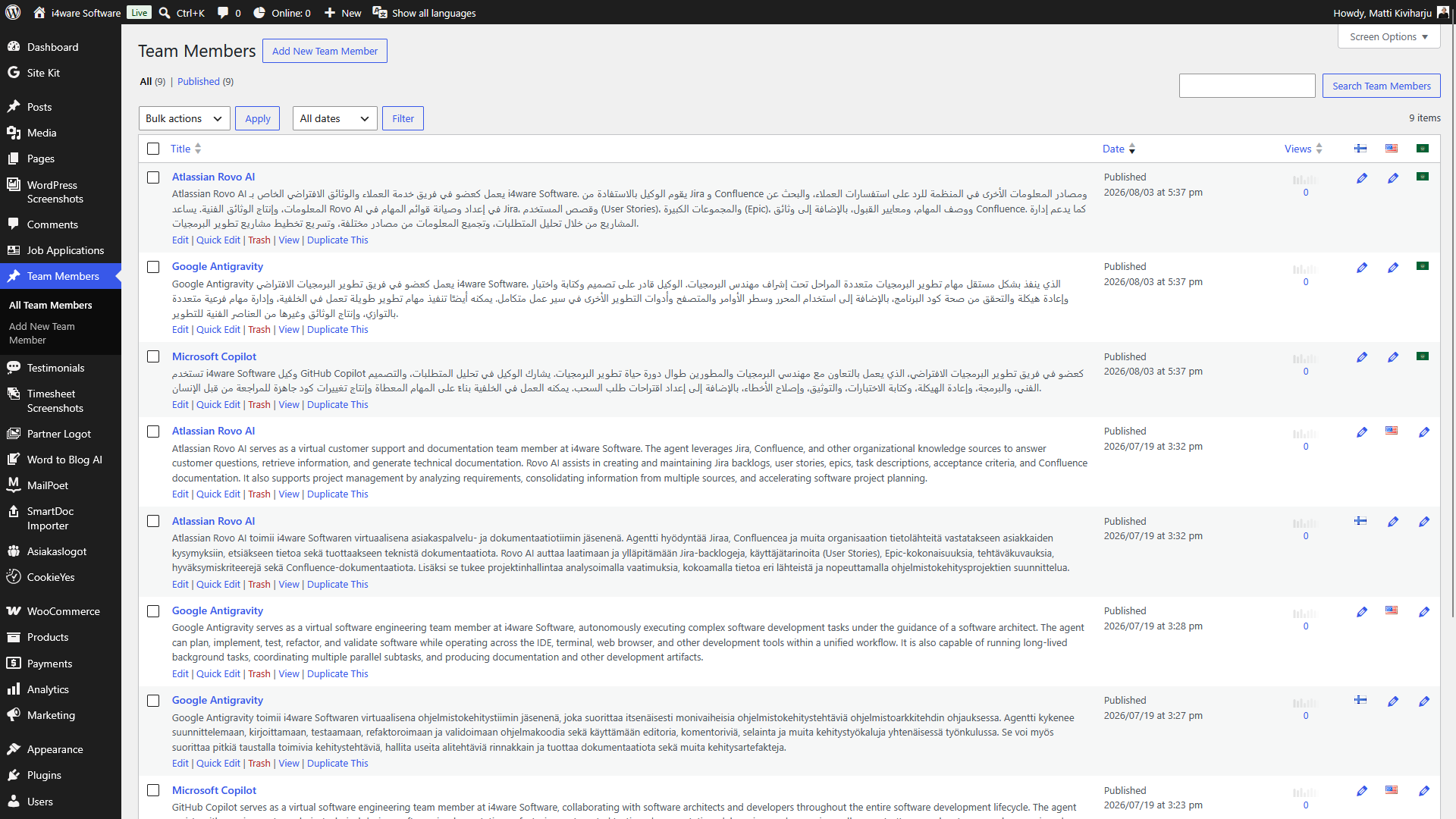1456x819 pixels.
Task: Check the Finnish Atlassian Rovo AI row checkbox
Action: tap(153, 521)
